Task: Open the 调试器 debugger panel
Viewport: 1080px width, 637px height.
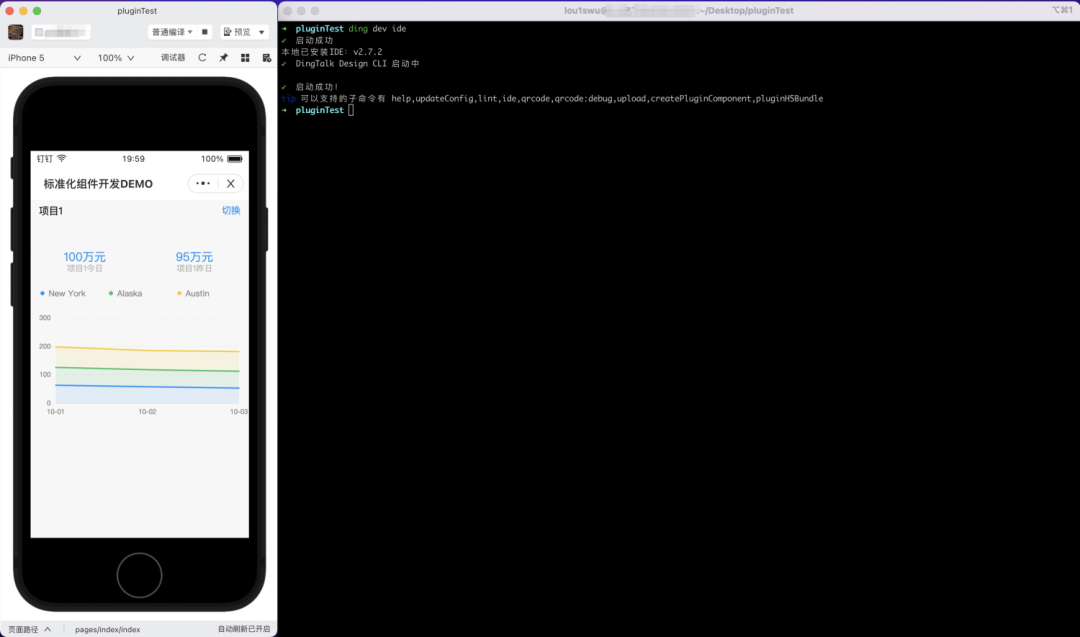Action: pos(173,58)
